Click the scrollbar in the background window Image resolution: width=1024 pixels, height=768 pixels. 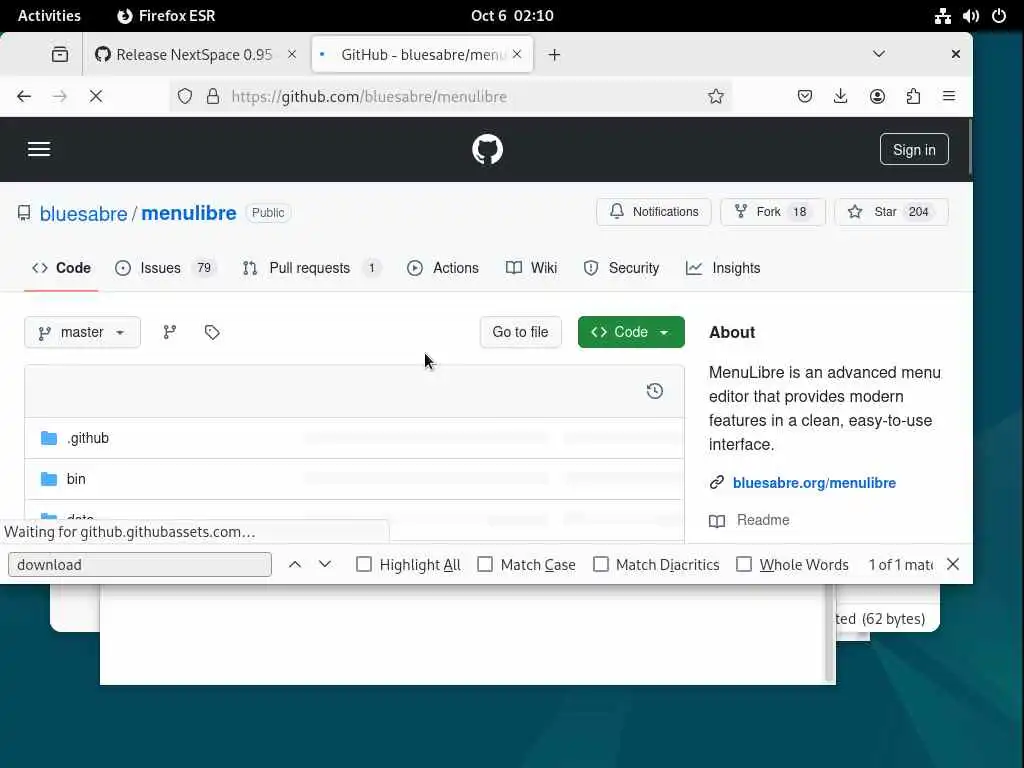(830, 632)
